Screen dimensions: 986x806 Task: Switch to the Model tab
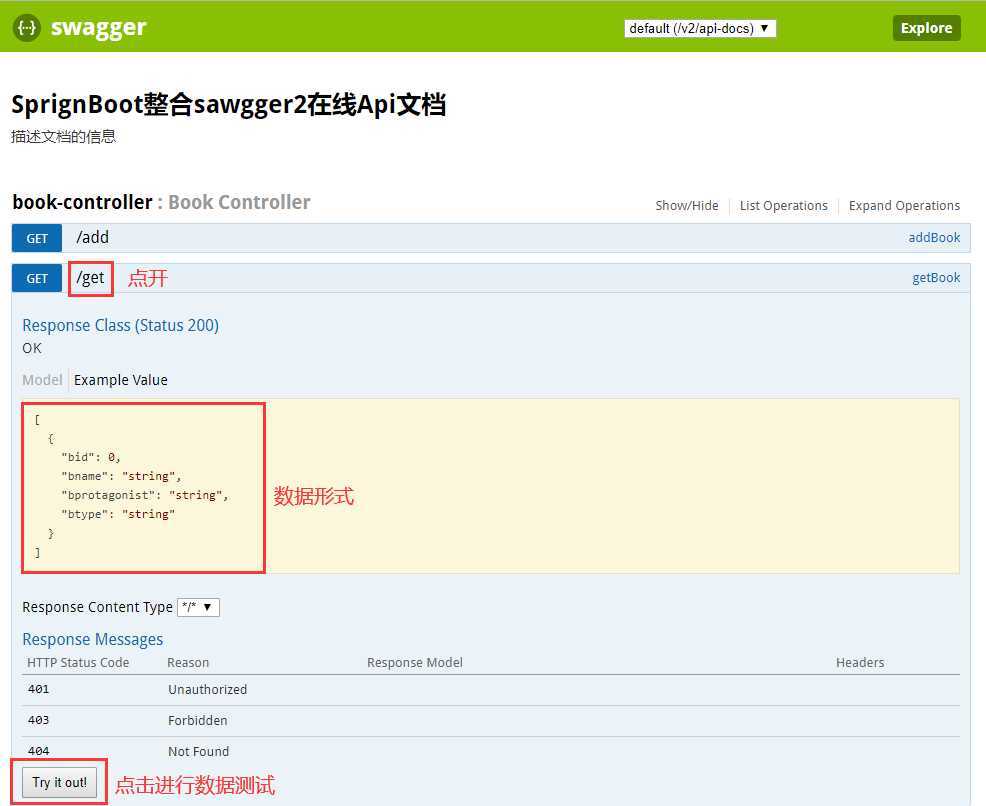coord(42,380)
